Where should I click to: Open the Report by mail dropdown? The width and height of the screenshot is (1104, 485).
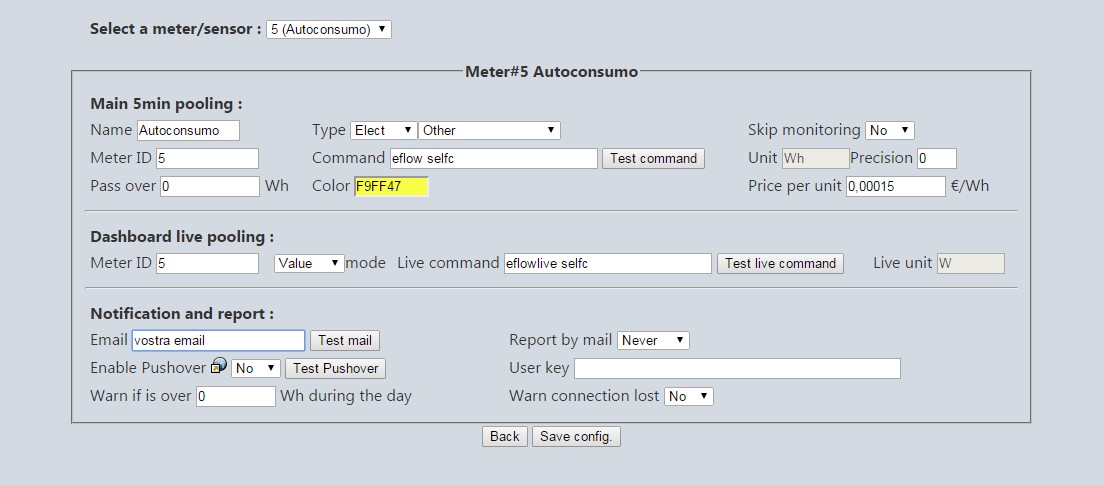pos(653,340)
